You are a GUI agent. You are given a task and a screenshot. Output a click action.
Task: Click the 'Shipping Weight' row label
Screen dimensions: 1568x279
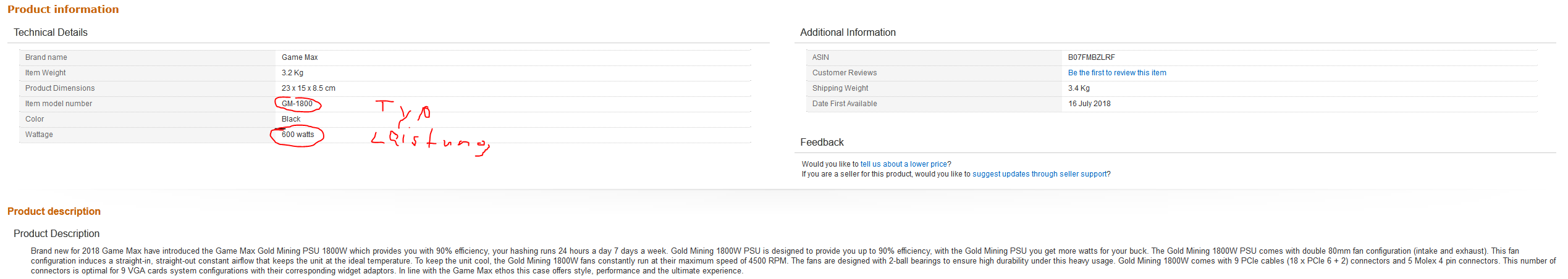tap(840, 88)
